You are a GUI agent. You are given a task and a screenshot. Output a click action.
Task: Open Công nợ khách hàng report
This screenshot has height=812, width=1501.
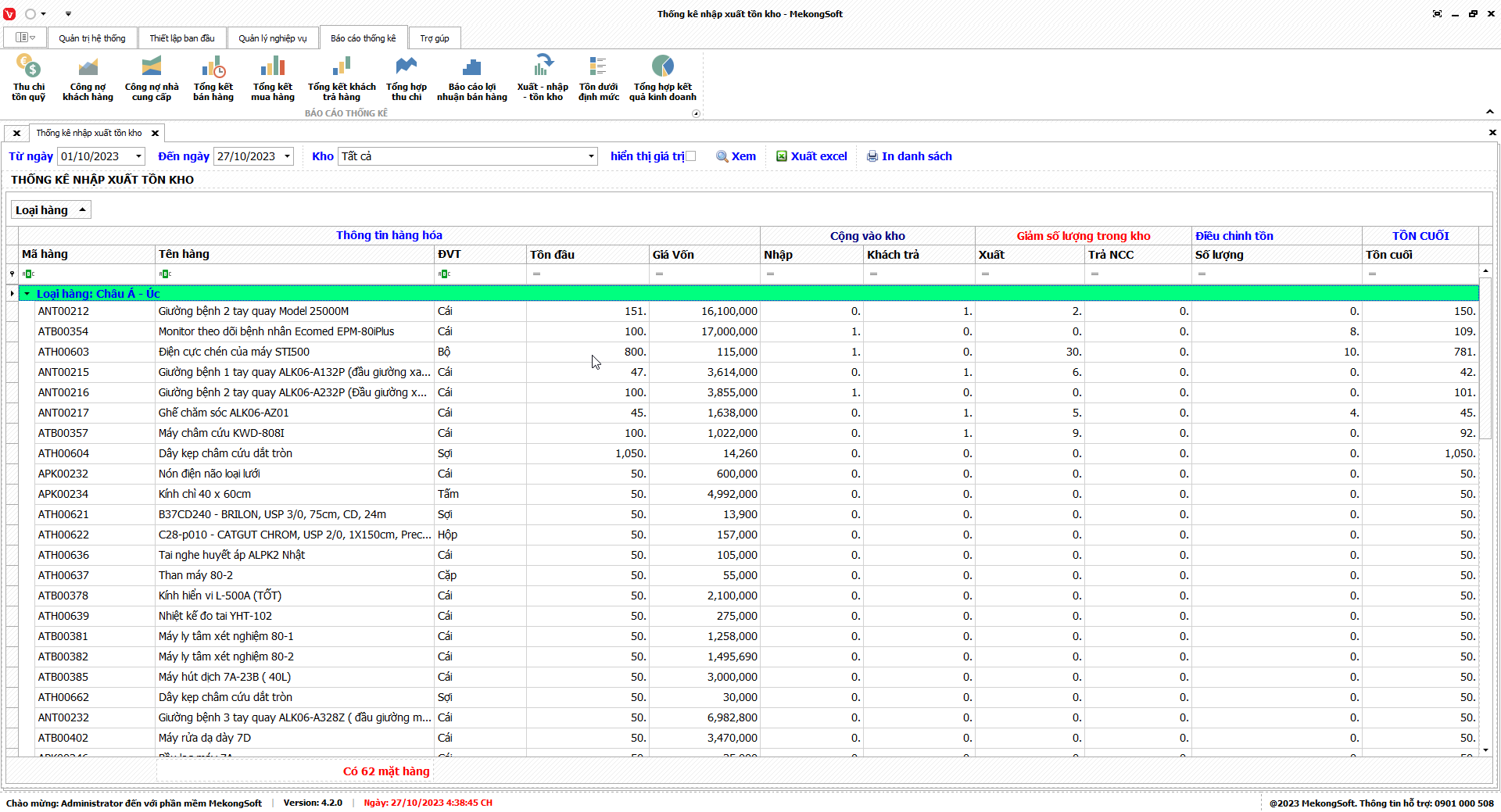point(88,77)
